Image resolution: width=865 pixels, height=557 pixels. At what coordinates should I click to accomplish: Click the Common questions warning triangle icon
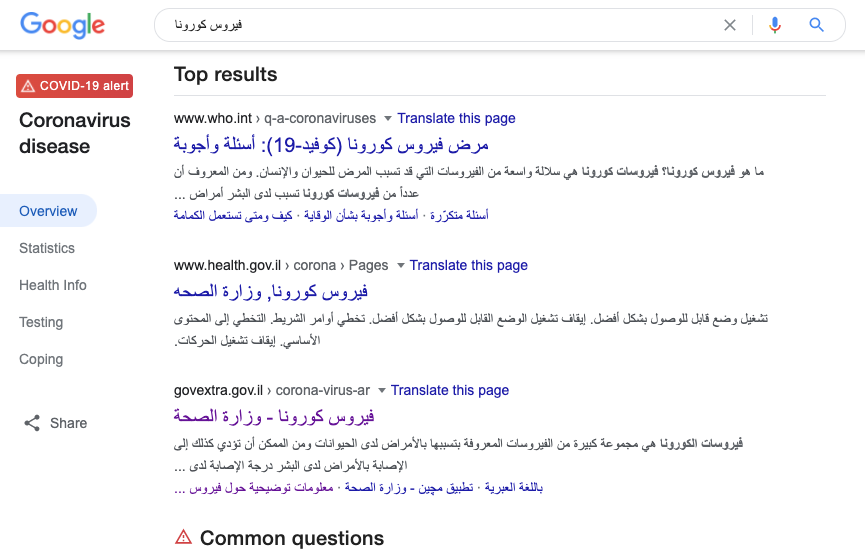click(183, 537)
